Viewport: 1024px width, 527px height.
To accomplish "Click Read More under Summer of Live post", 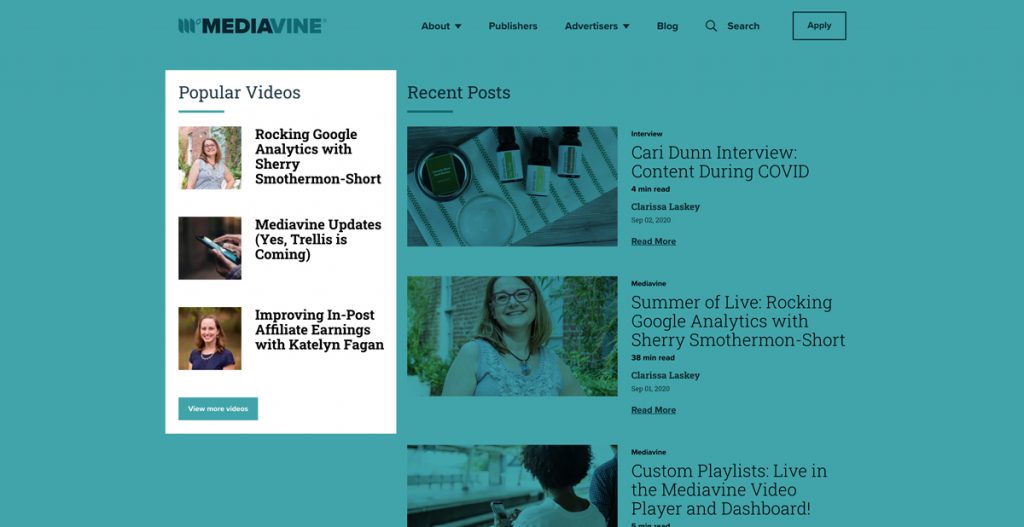I will point(653,410).
